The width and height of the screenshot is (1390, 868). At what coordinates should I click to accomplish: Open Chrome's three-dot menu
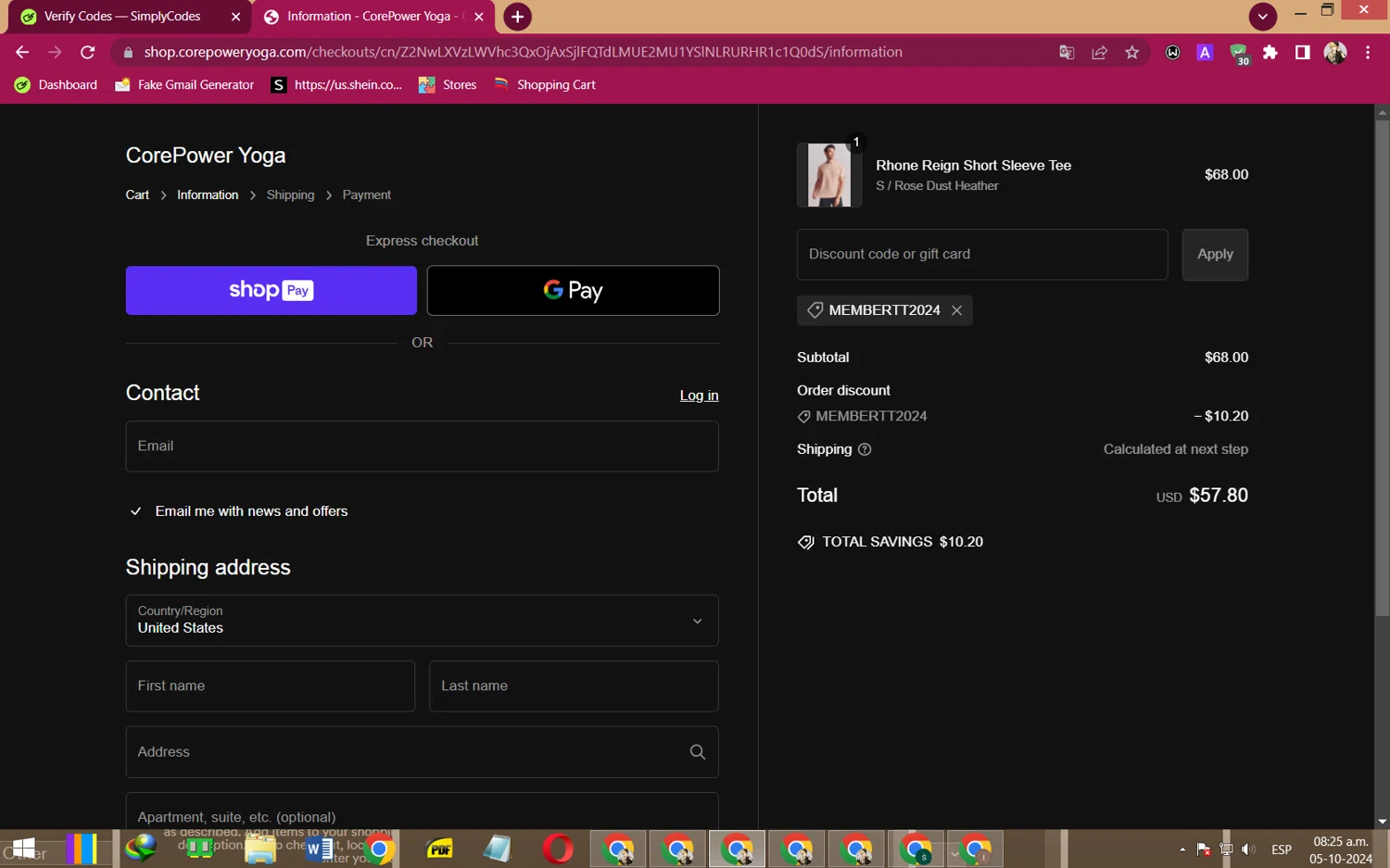tap(1368, 53)
